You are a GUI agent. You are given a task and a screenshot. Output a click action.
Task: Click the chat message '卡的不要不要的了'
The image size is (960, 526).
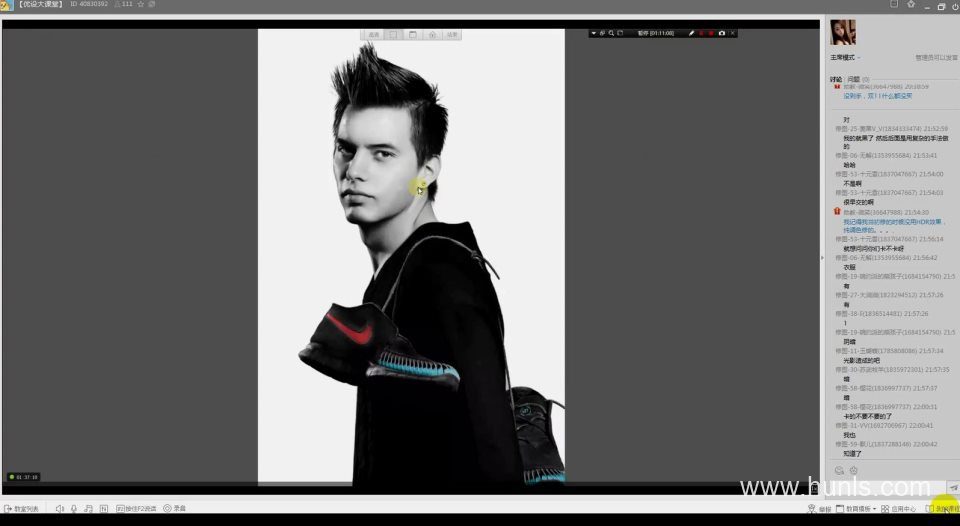pos(868,416)
